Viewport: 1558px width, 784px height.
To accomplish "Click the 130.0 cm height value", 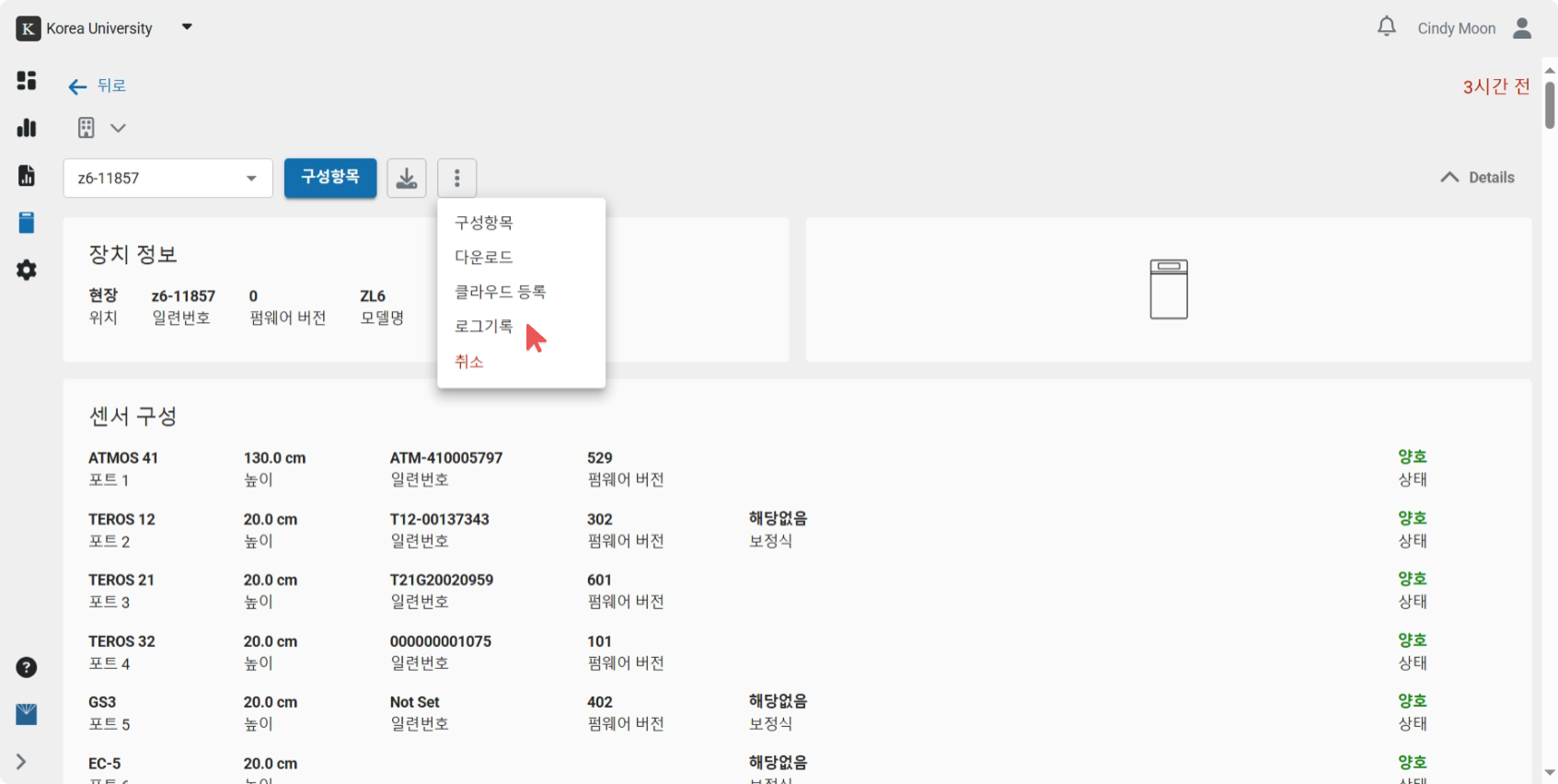I will click(274, 457).
